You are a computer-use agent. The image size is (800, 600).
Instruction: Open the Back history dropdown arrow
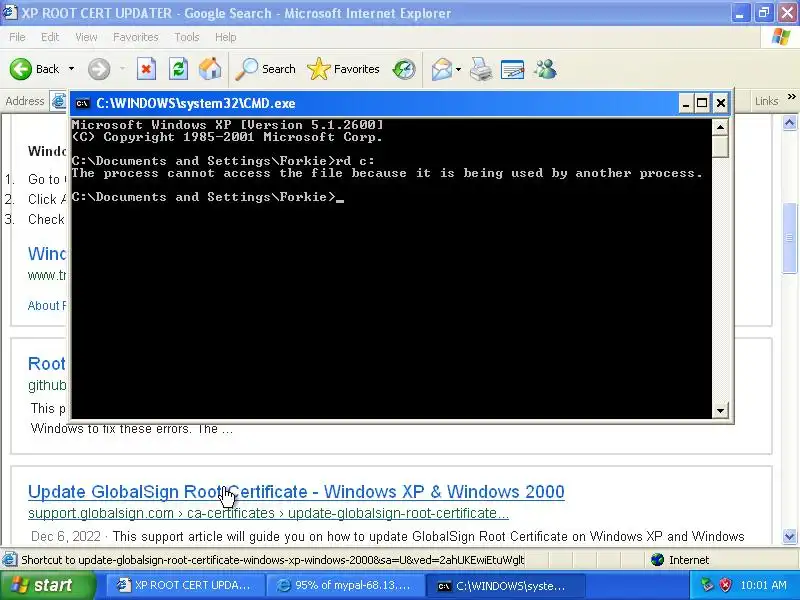click(71, 69)
